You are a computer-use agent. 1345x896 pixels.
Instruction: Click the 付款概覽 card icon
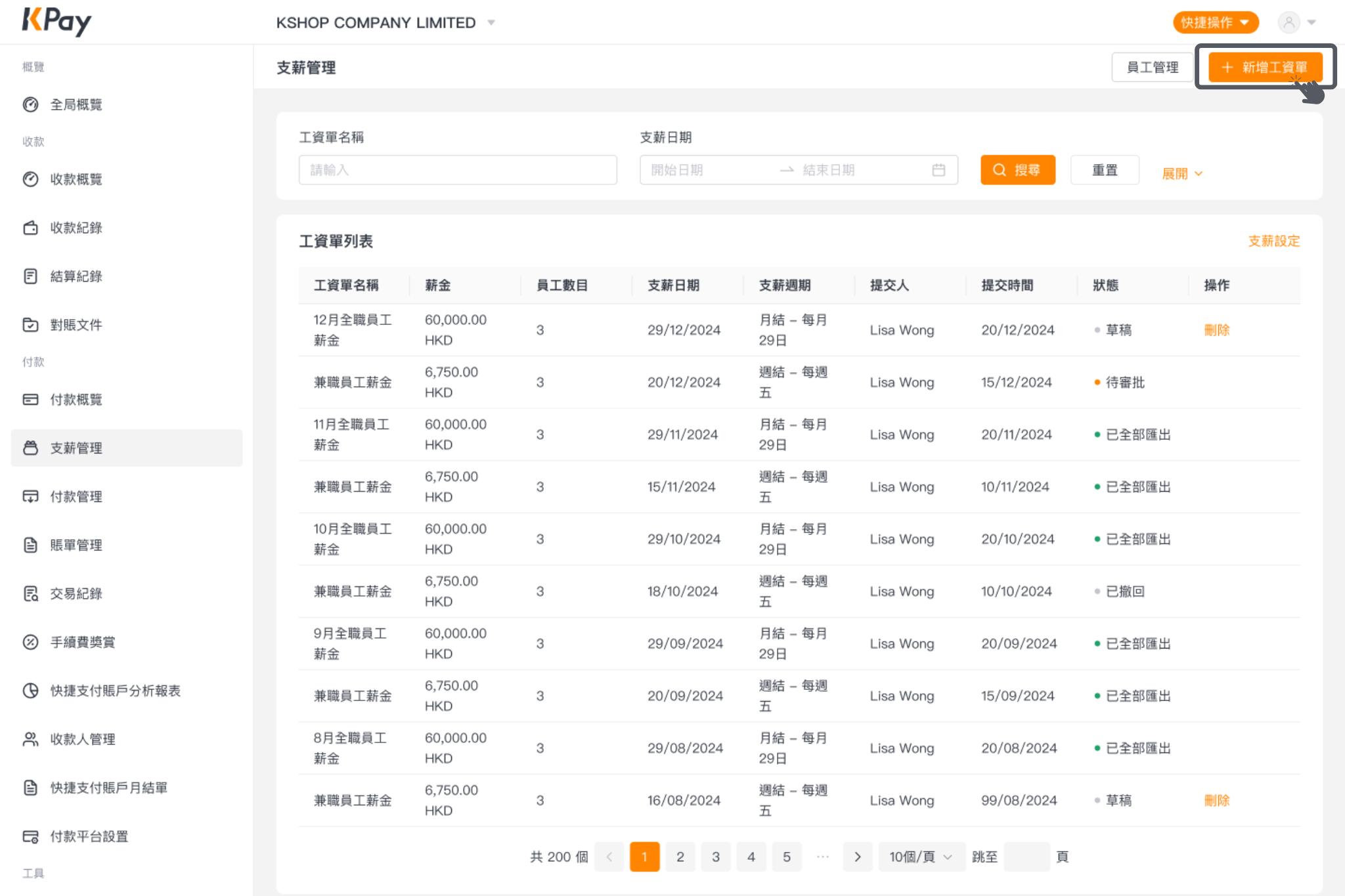(30, 400)
